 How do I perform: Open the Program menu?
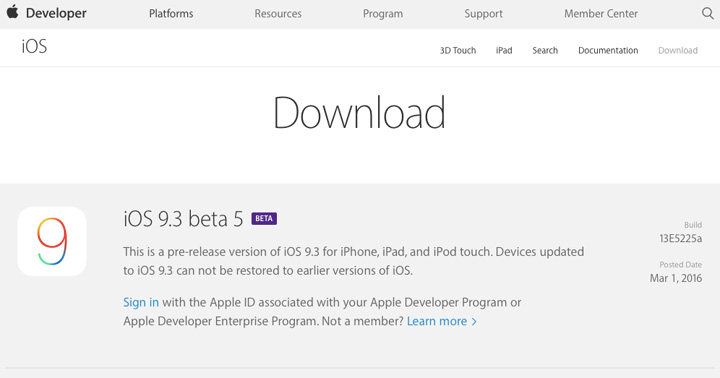[x=383, y=14]
